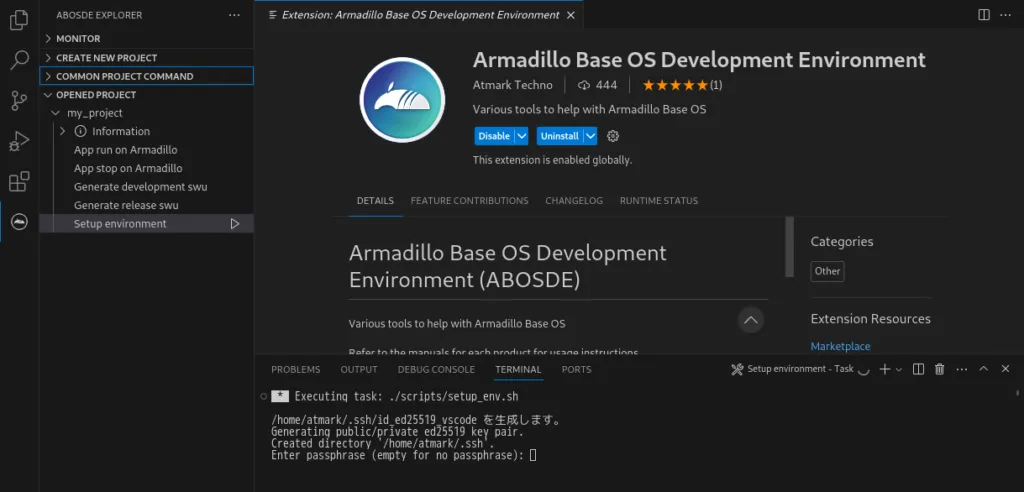Split the terminal panel
The width and height of the screenshot is (1024, 492).
918,369
